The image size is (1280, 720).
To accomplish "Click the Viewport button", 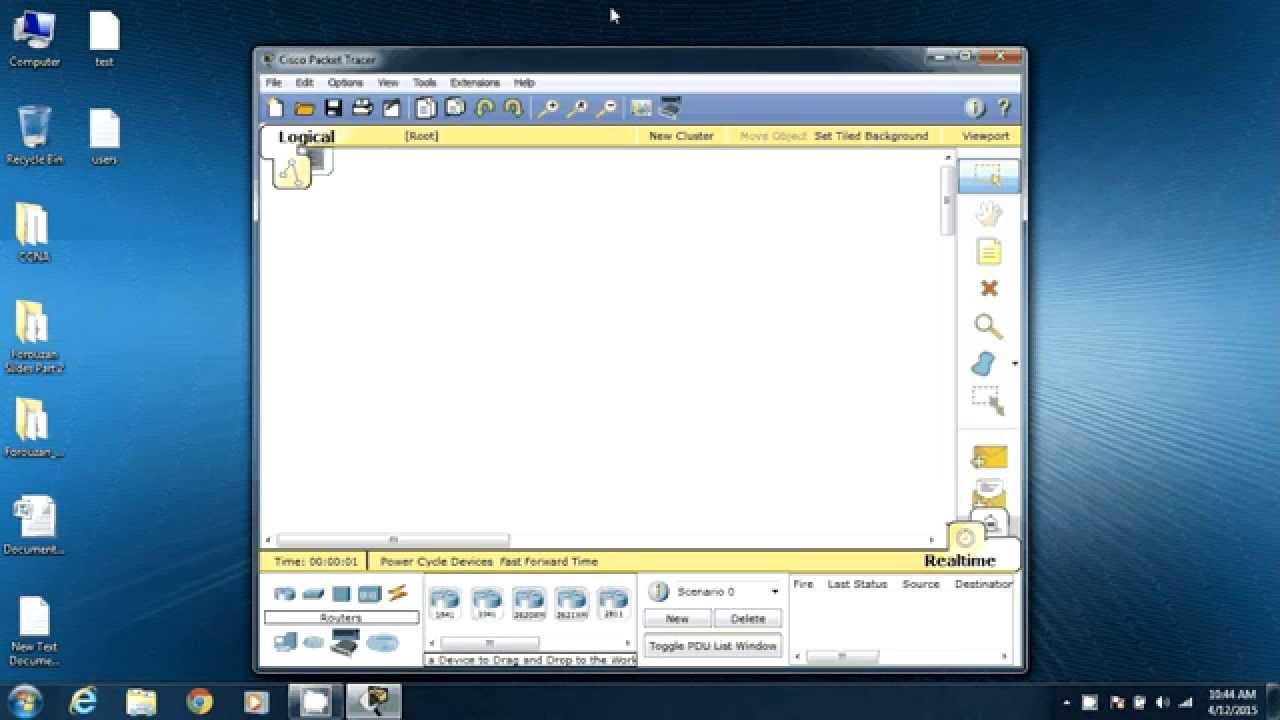I will point(986,136).
